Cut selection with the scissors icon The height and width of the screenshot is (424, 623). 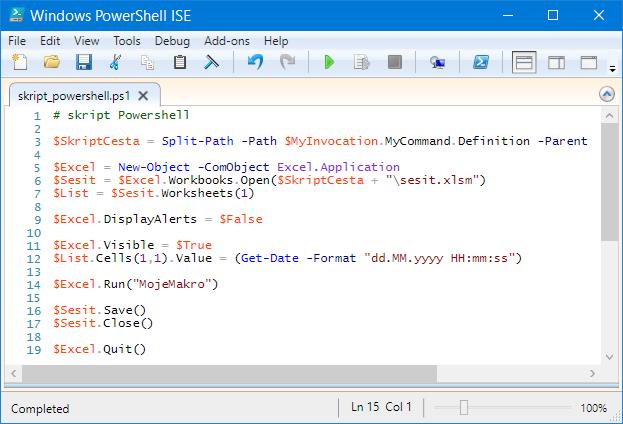point(116,62)
